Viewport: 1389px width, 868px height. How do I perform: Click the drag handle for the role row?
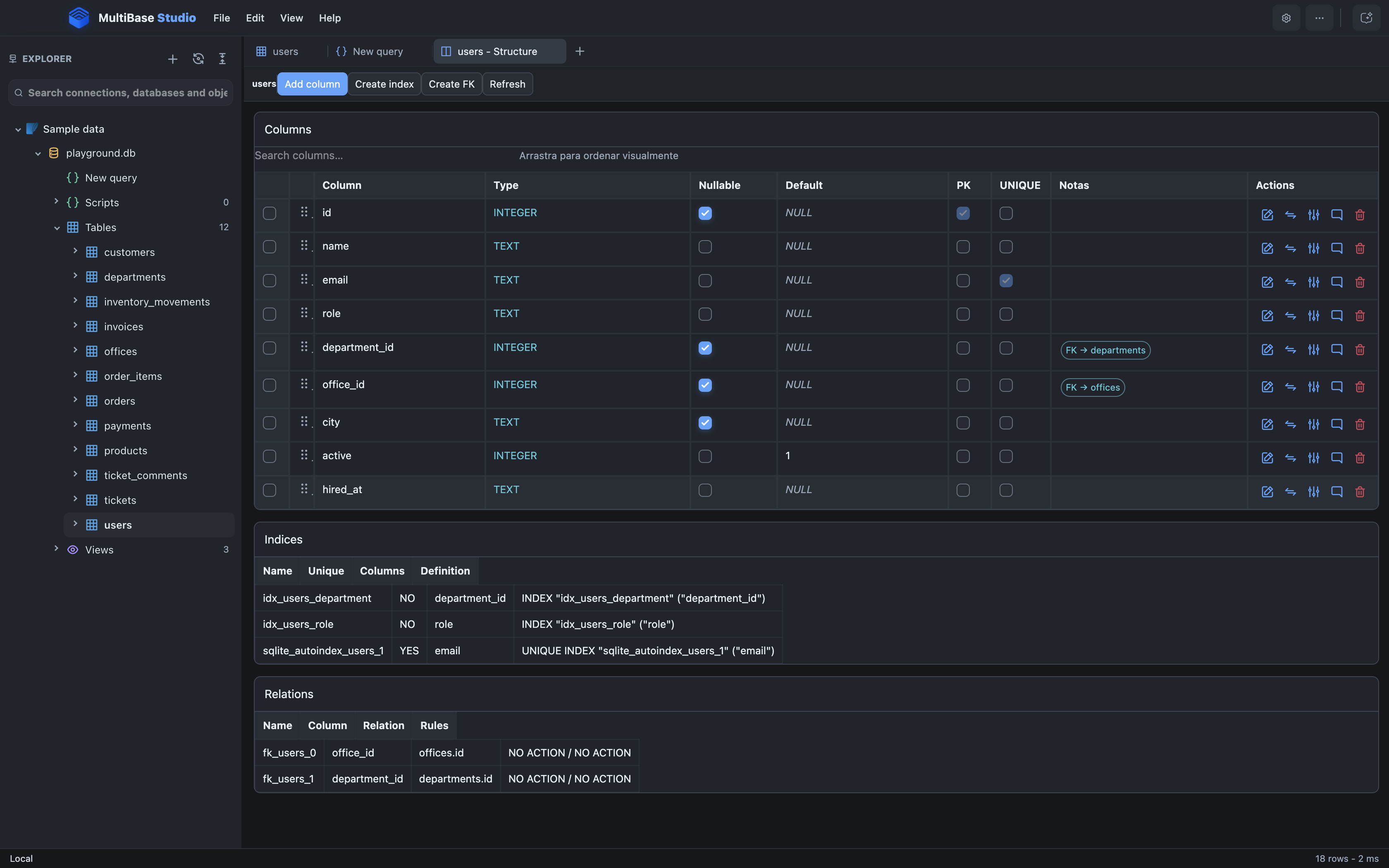tap(304, 313)
